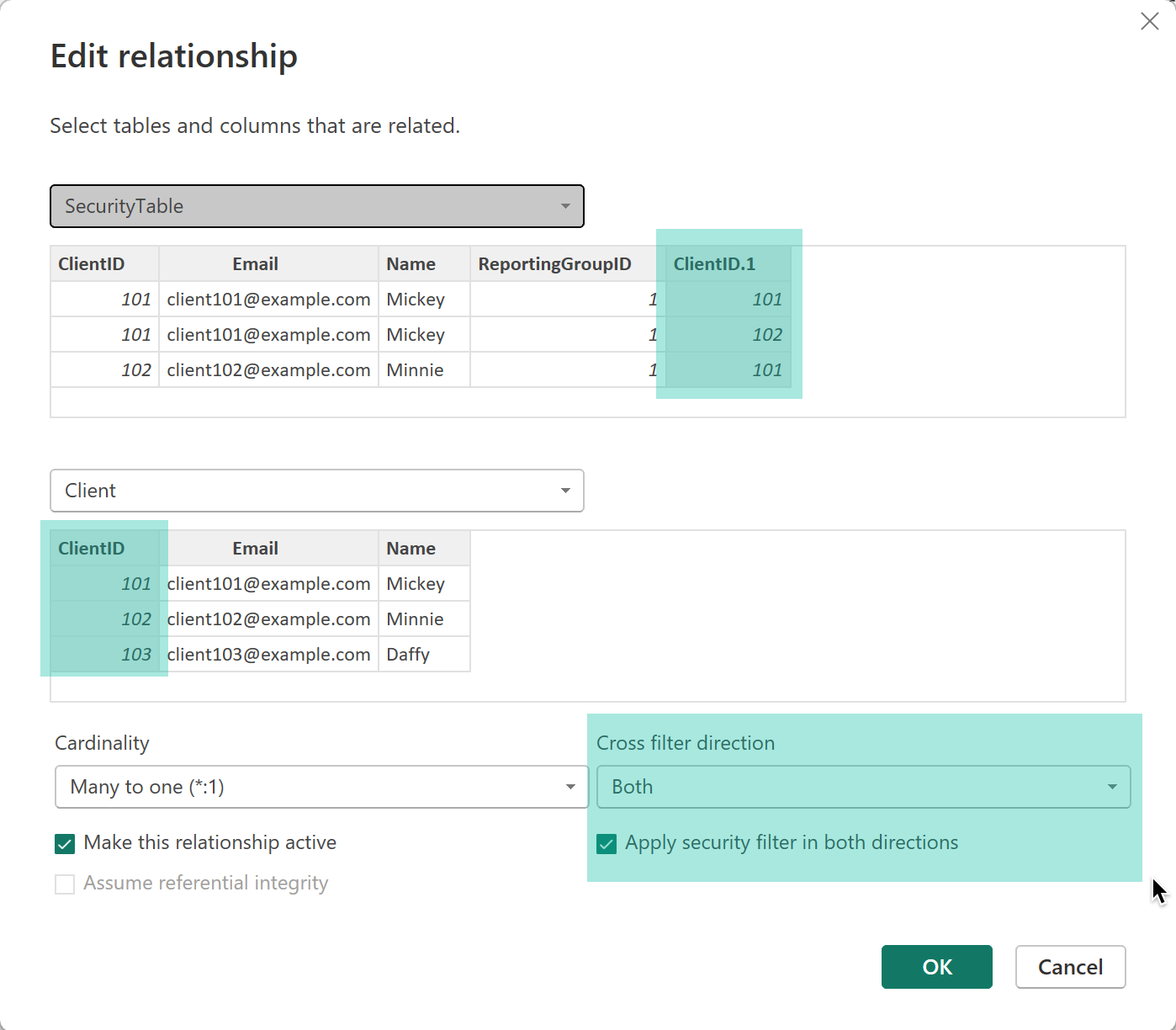Click the Cancel button
This screenshot has height=1030, width=1176.
point(1070,967)
